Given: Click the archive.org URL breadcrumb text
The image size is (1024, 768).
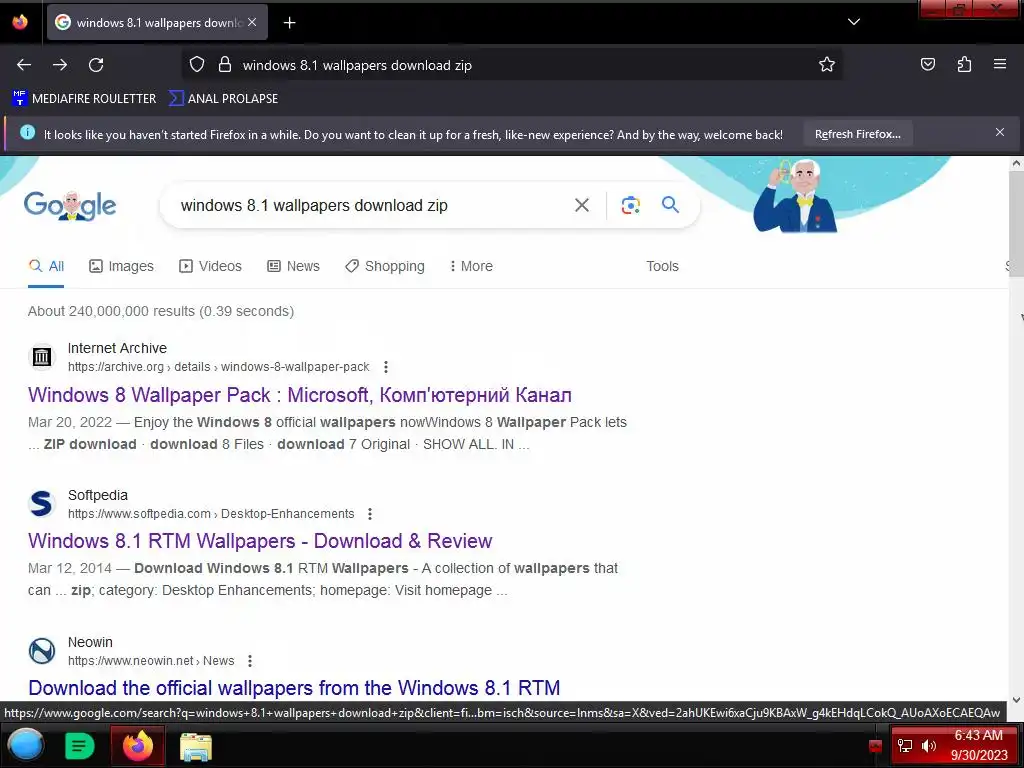Looking at the screenshot, I should pos(219,367).
